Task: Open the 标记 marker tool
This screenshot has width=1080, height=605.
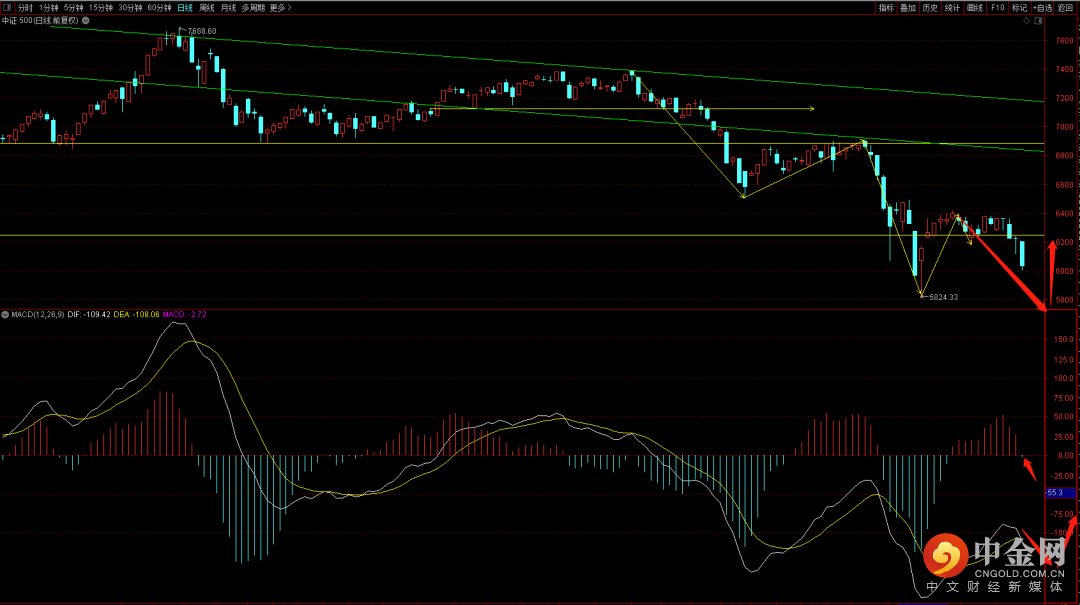Action: 1019,7
